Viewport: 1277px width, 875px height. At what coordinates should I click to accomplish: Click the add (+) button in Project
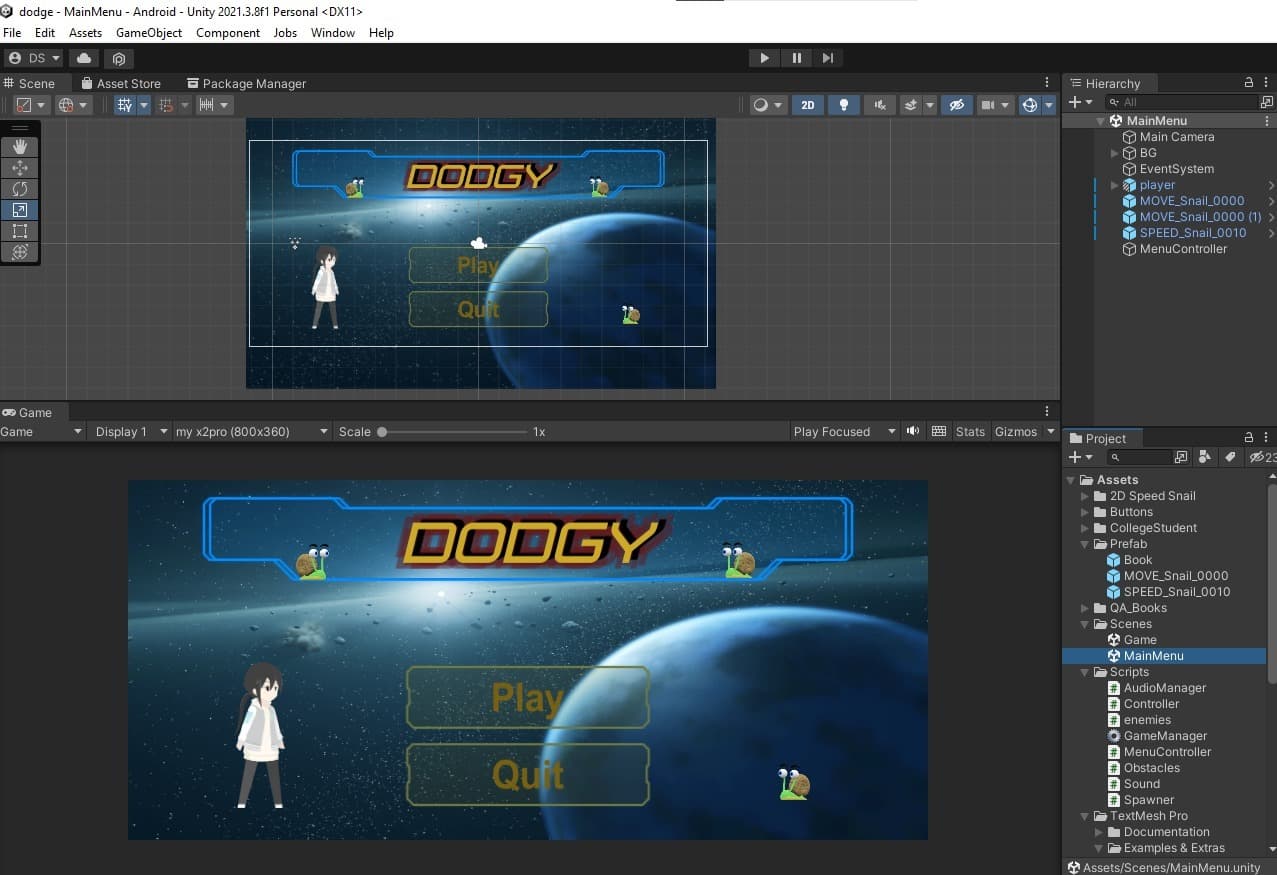coord(1080,457)
